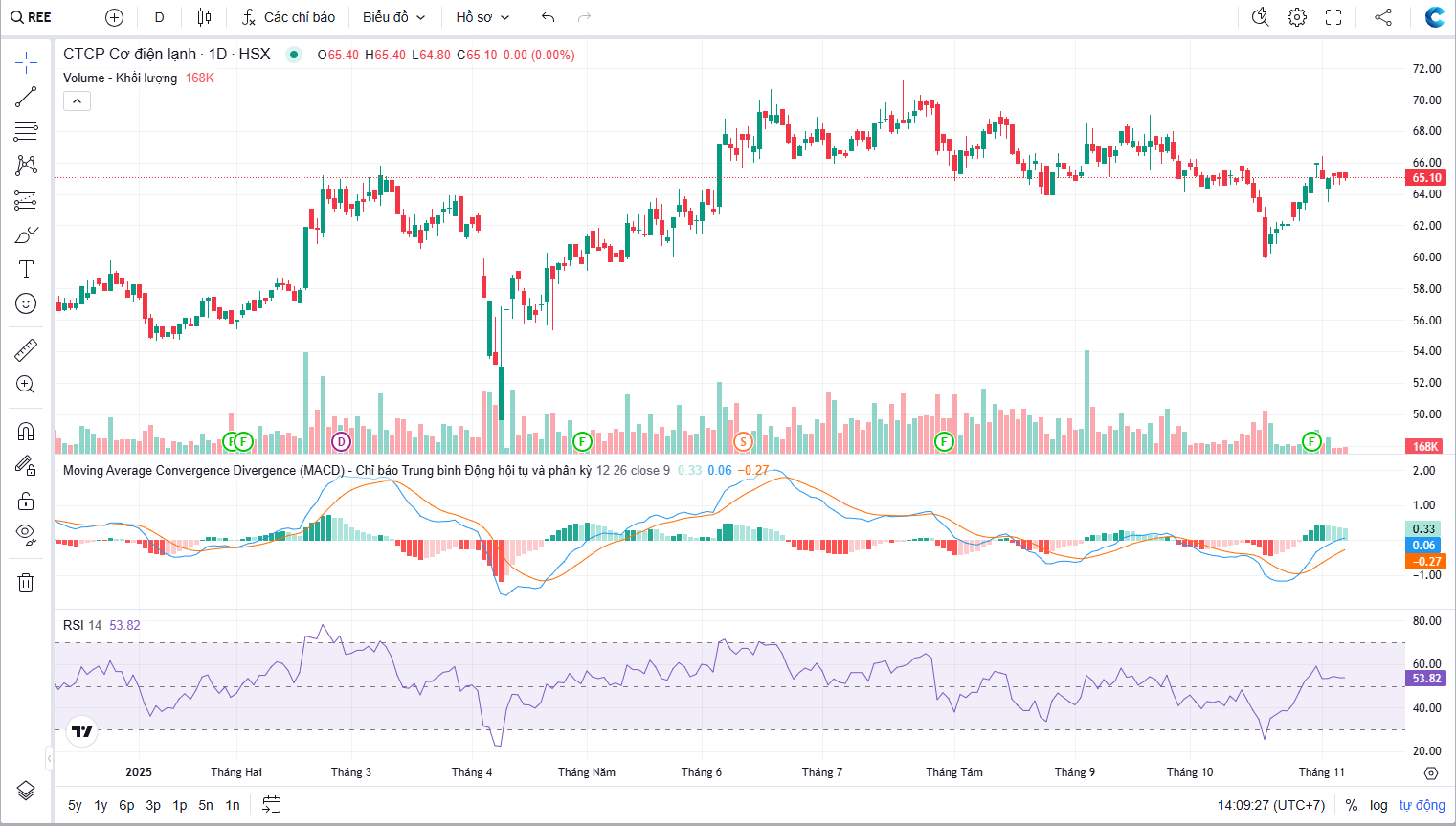Select the trend line drawing tool
The width and height of the screenshot is (1456, 826).
click(x=26, y=97)
